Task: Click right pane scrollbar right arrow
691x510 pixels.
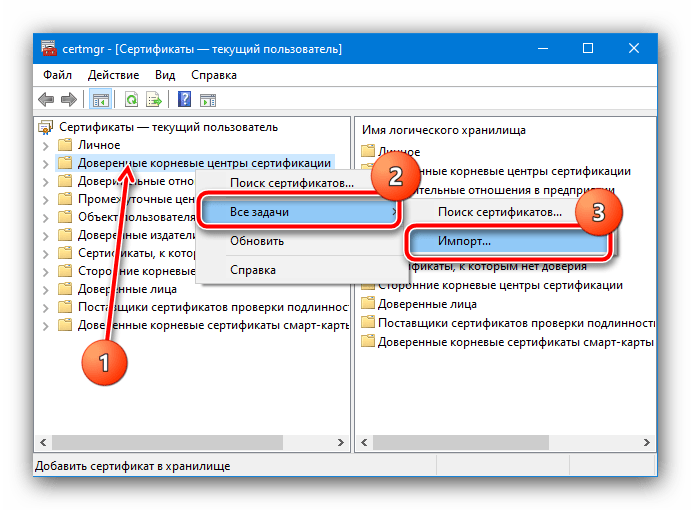Action: point(646,442)
